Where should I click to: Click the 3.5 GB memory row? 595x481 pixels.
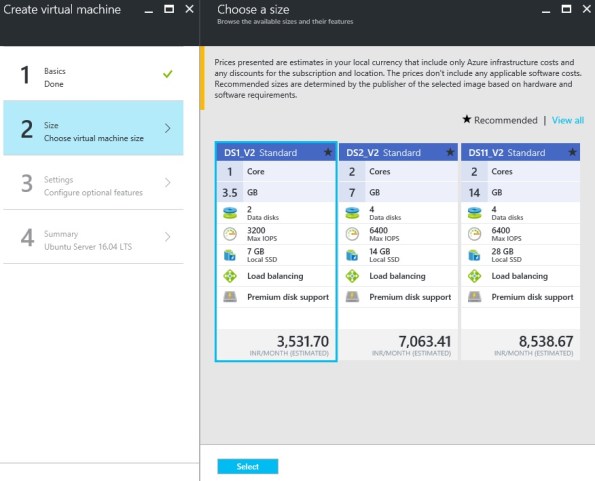coord(276,192)
